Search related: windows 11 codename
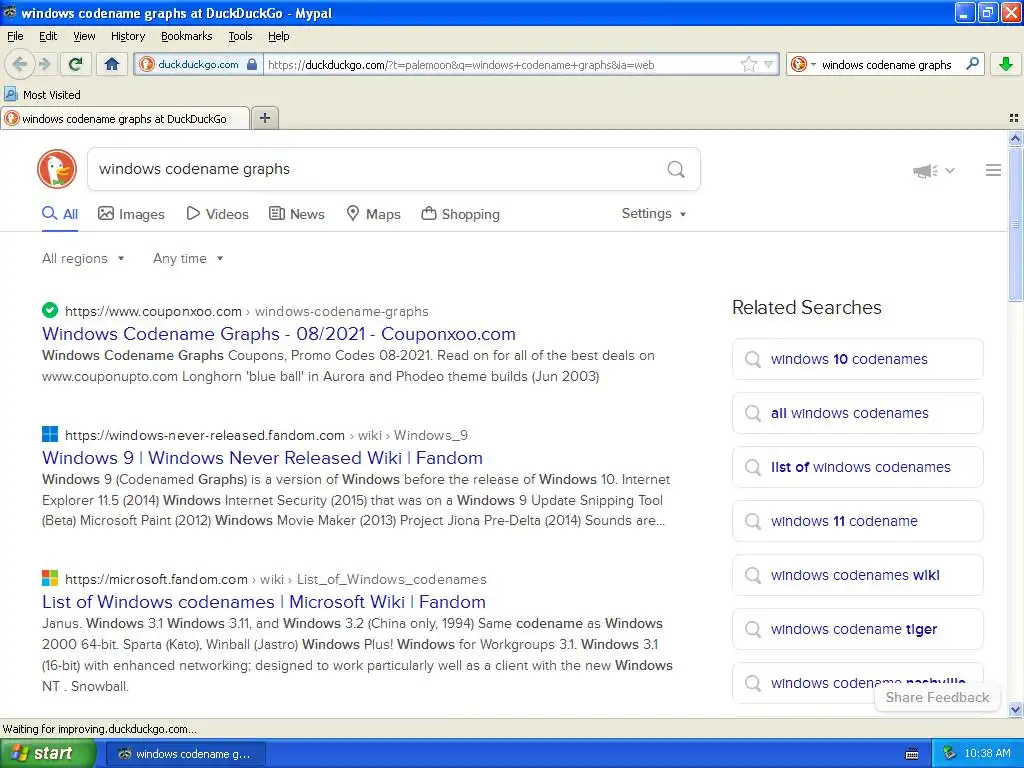This screenshot has height=768, width=1024. (857, 521)
